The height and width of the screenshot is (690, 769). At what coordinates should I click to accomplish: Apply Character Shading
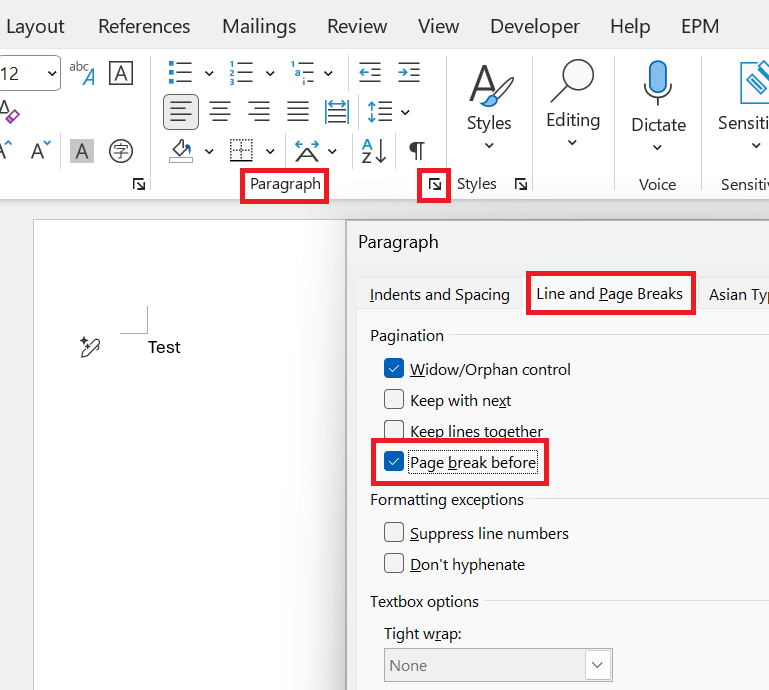(x=82, y=151)
